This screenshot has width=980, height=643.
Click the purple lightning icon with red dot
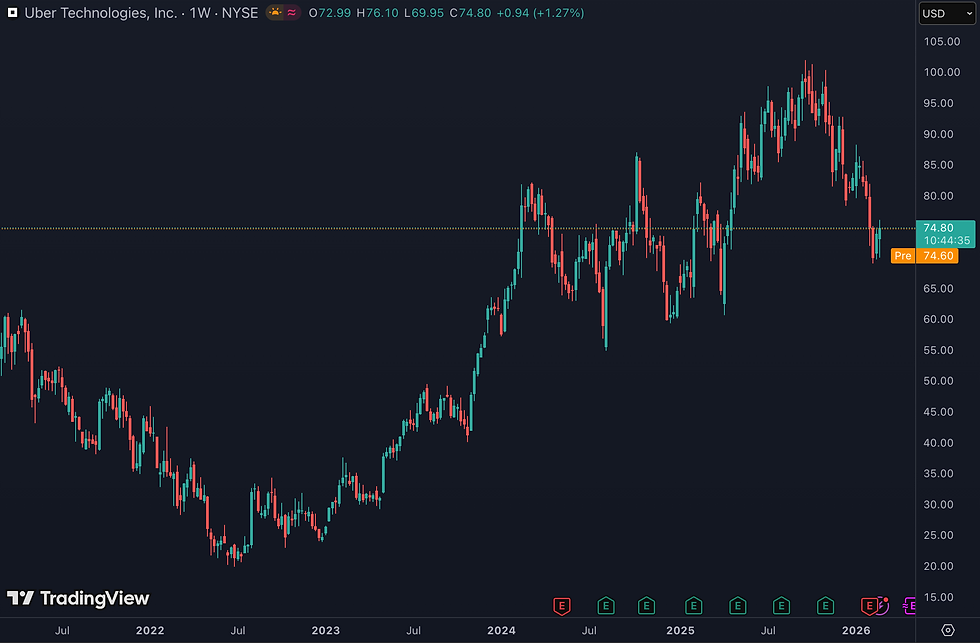pos(883,605)
